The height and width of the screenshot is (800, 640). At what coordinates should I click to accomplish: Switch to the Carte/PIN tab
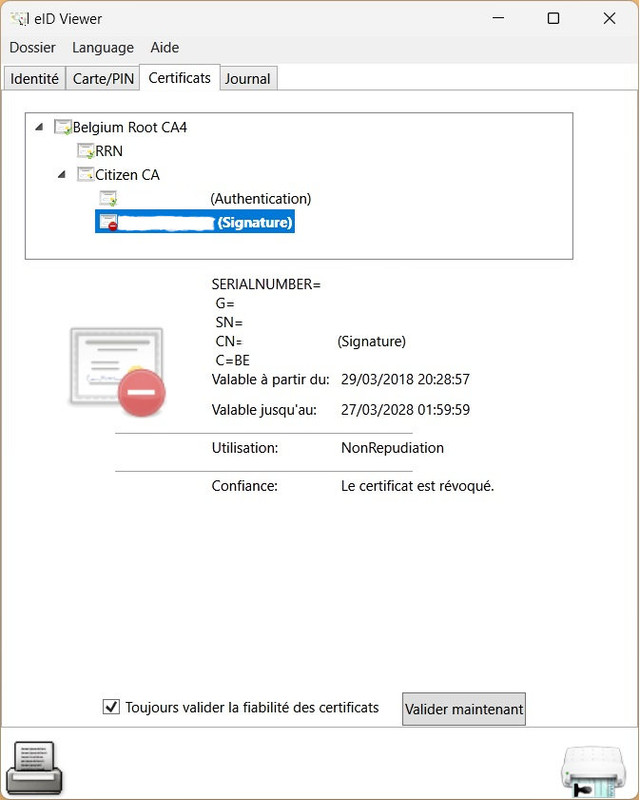(x=103, y=79)
